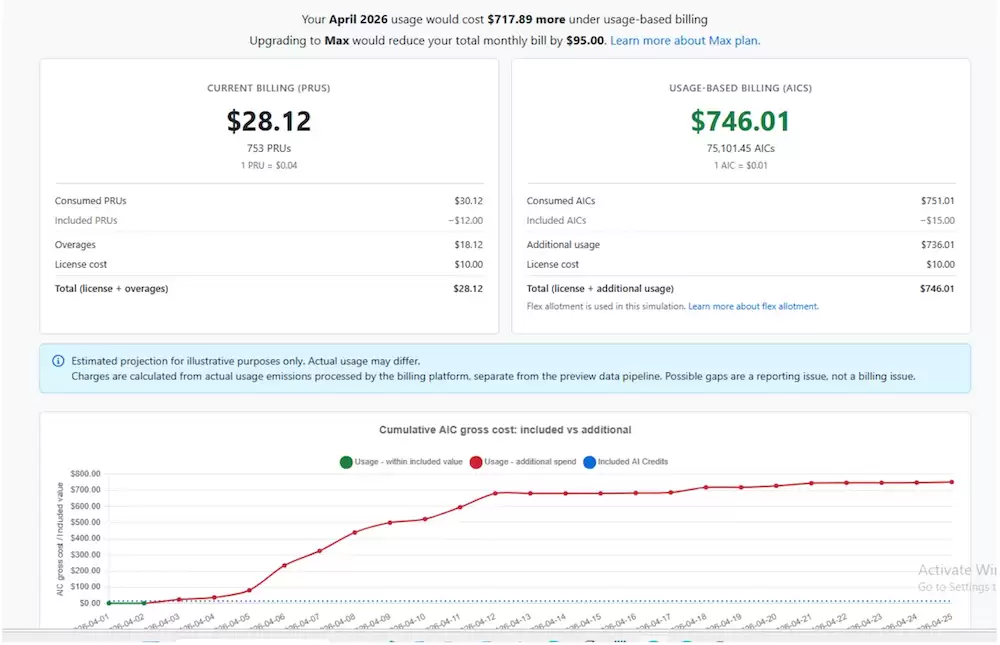This screenshot has width=1000, height=645.
Task: Toggle red additional spend legend swatch
Action: click(476, 462)
